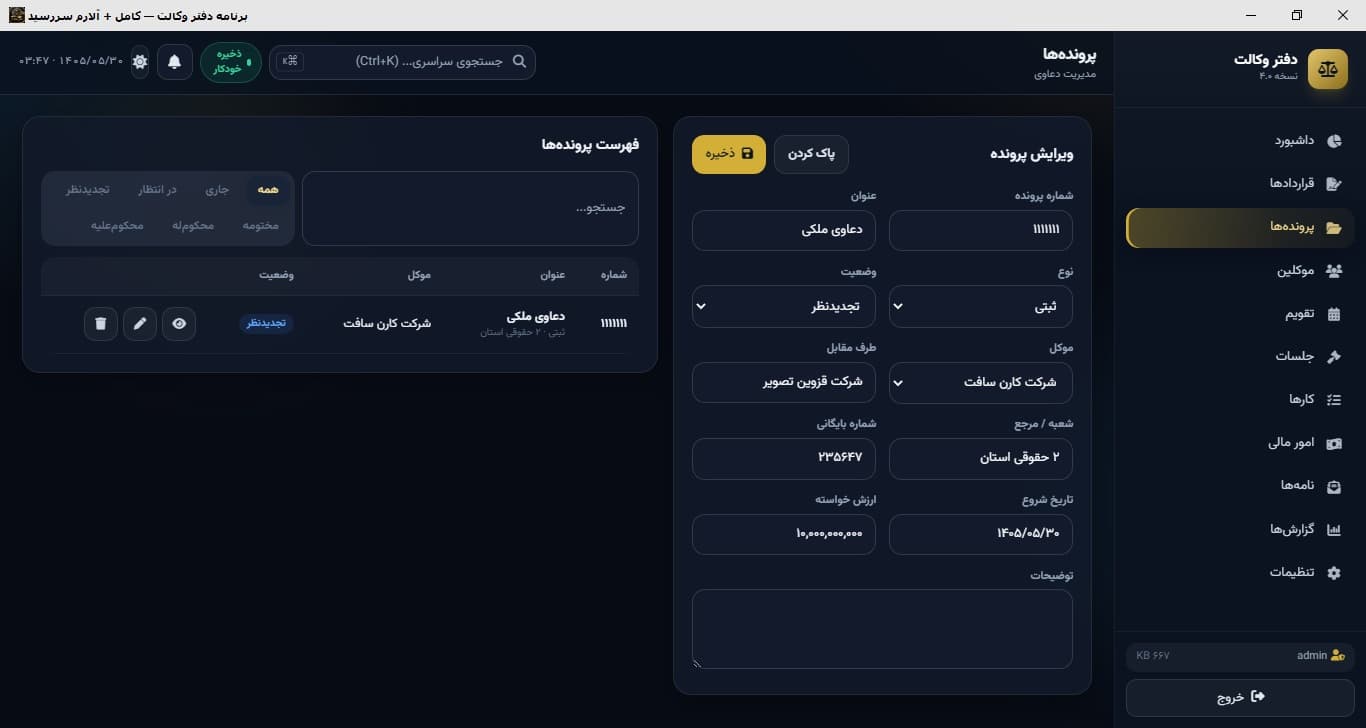Image resolution: width=1366 pixels, height=728 pixels.
Task: Delete the دعاوی ملکی case row
Action: pyautogui.click(x=101, y=324)
